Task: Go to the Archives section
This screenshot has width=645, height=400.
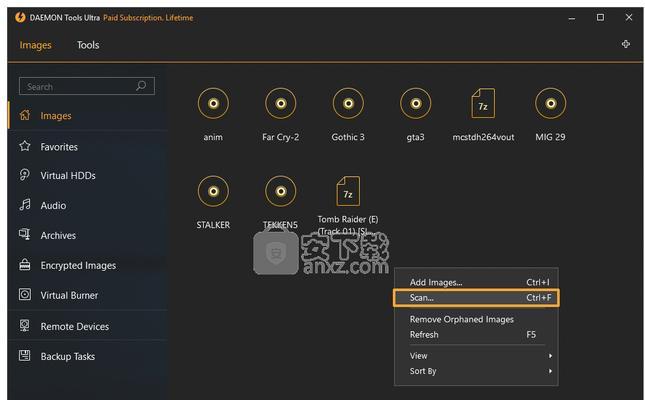Action: pyautogui.click(x=58, y=235)
